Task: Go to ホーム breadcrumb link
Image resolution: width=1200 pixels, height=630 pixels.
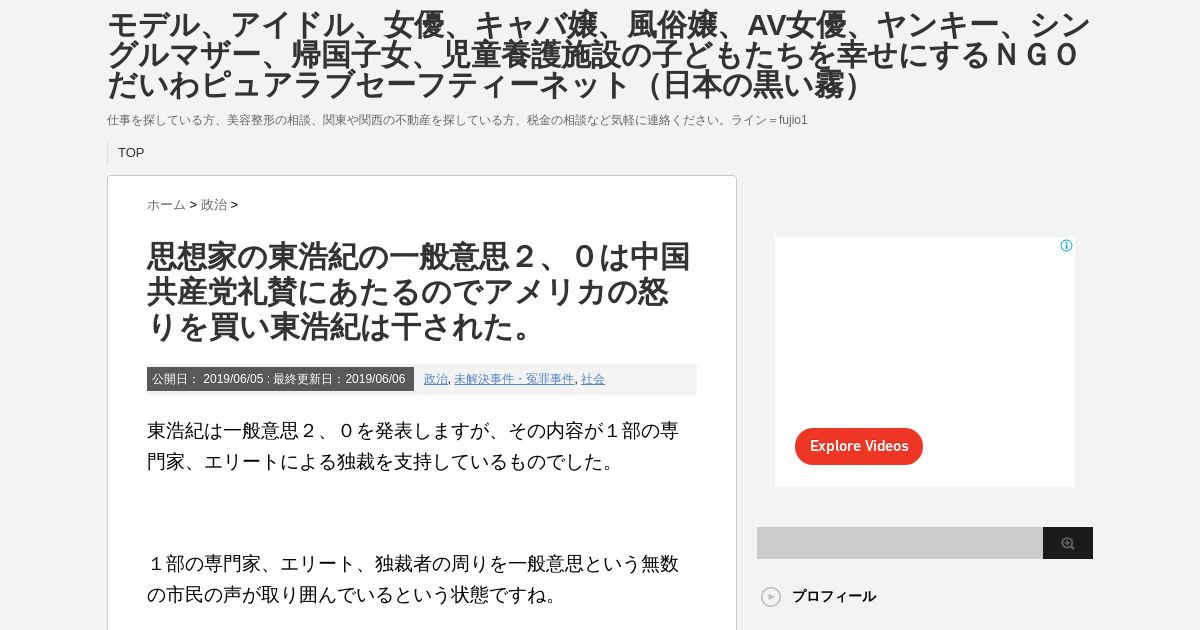Action: click(x=166, y=205)
